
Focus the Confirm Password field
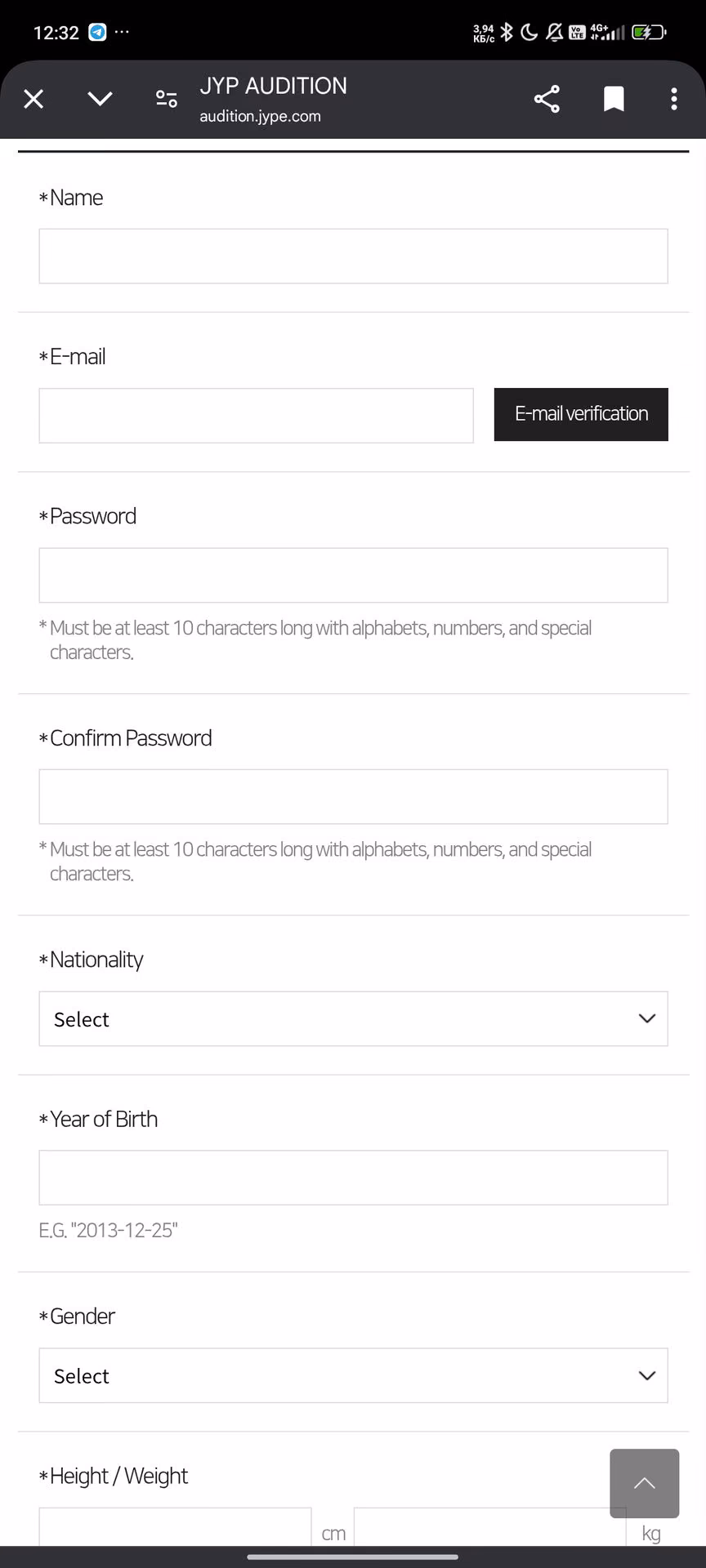353,796
